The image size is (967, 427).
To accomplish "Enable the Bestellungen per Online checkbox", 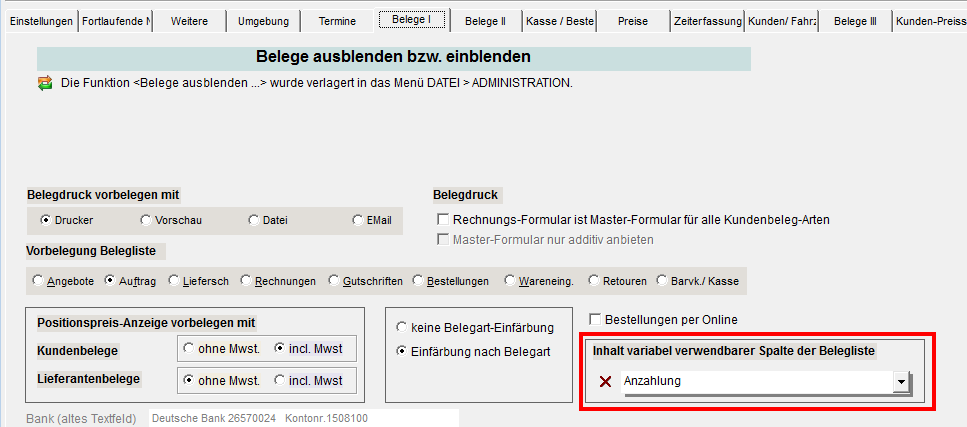I will click(597, 320).
